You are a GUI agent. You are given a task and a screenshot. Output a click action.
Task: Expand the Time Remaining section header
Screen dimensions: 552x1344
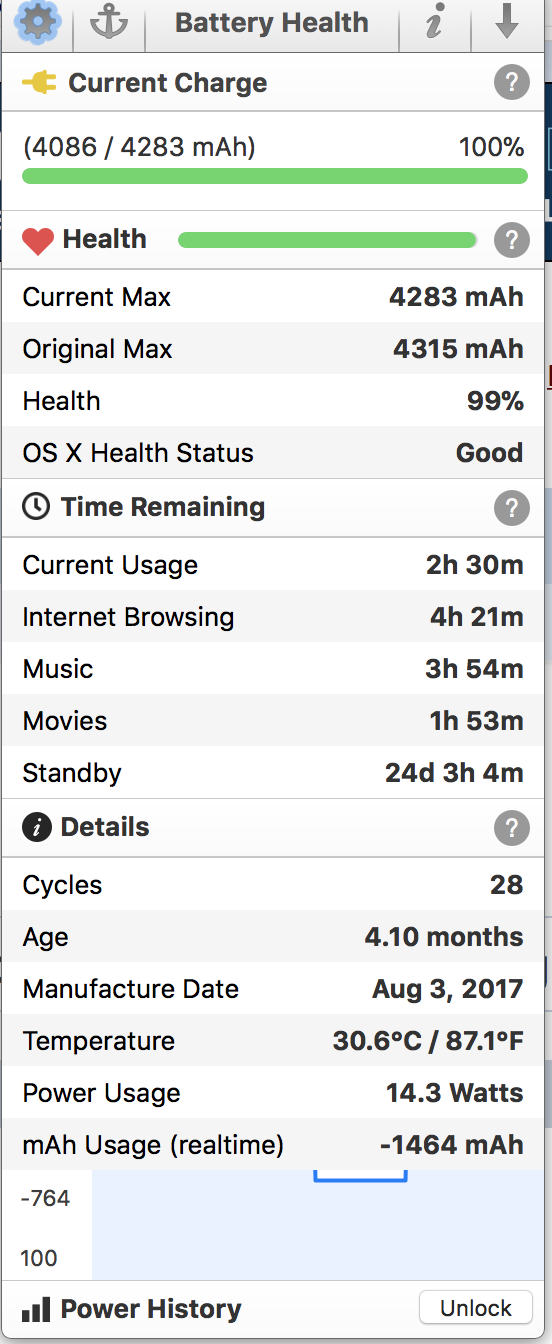point(276,508)
